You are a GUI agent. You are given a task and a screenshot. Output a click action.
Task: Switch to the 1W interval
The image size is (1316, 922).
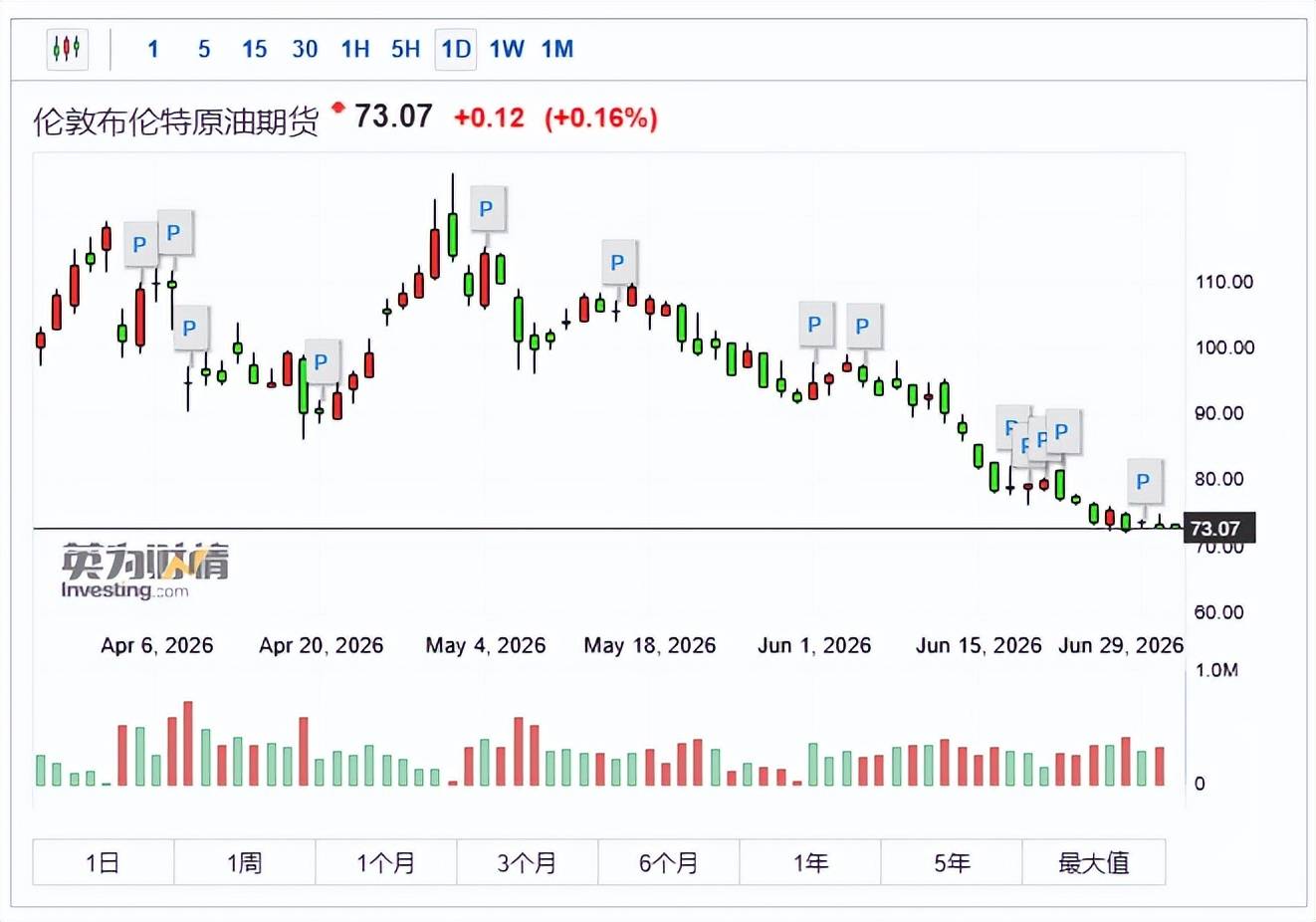[x=507, y=49]
